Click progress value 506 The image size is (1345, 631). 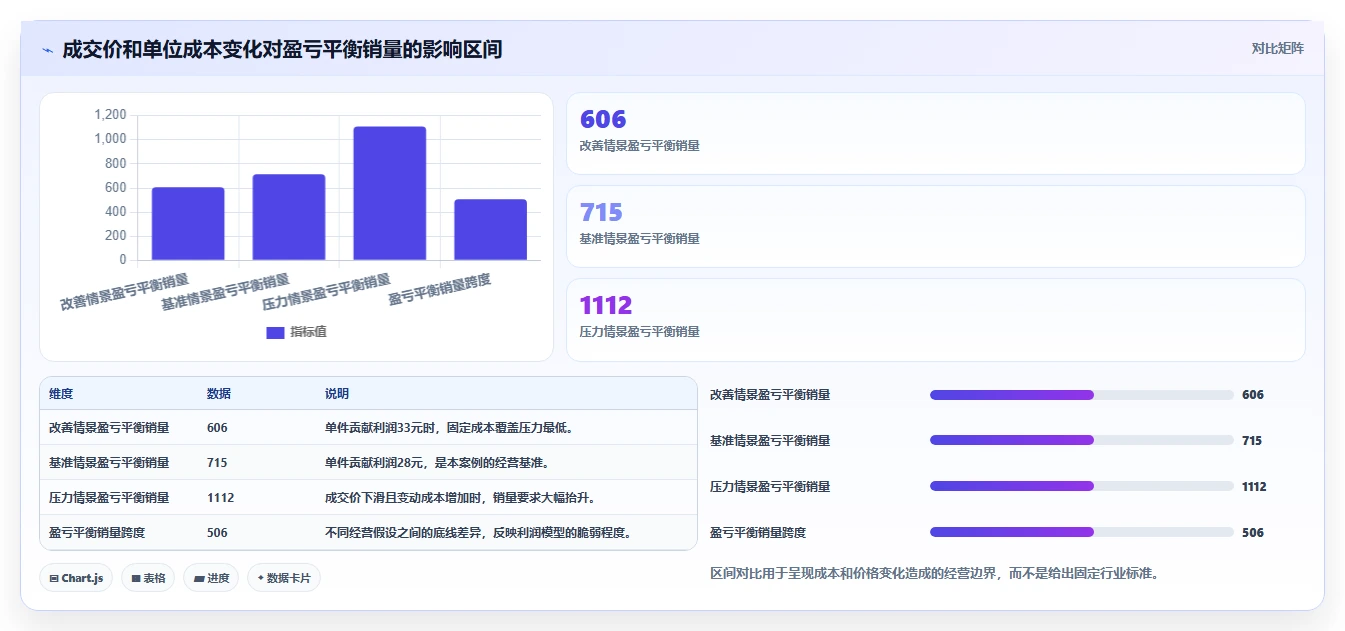point(1253,533)
